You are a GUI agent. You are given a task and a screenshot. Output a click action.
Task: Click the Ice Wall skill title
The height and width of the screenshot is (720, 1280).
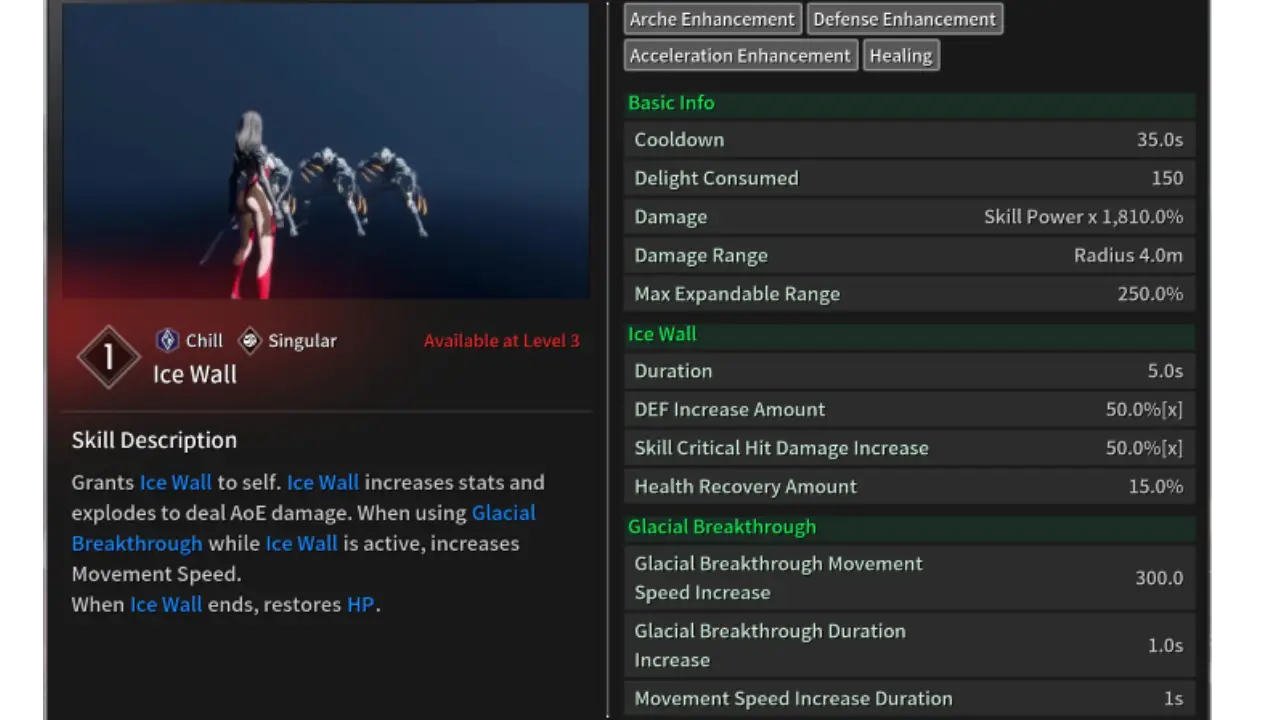pyautogui.click(x=195, y=375)
